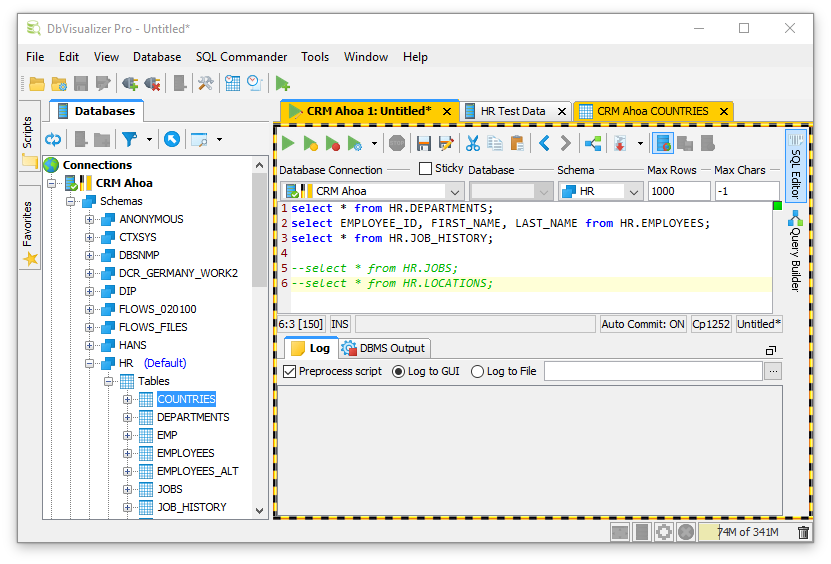Open the SQL Commander menu
Image resolution: width=831 pixels, height=564 pixels.
click(x=241, y=57)
